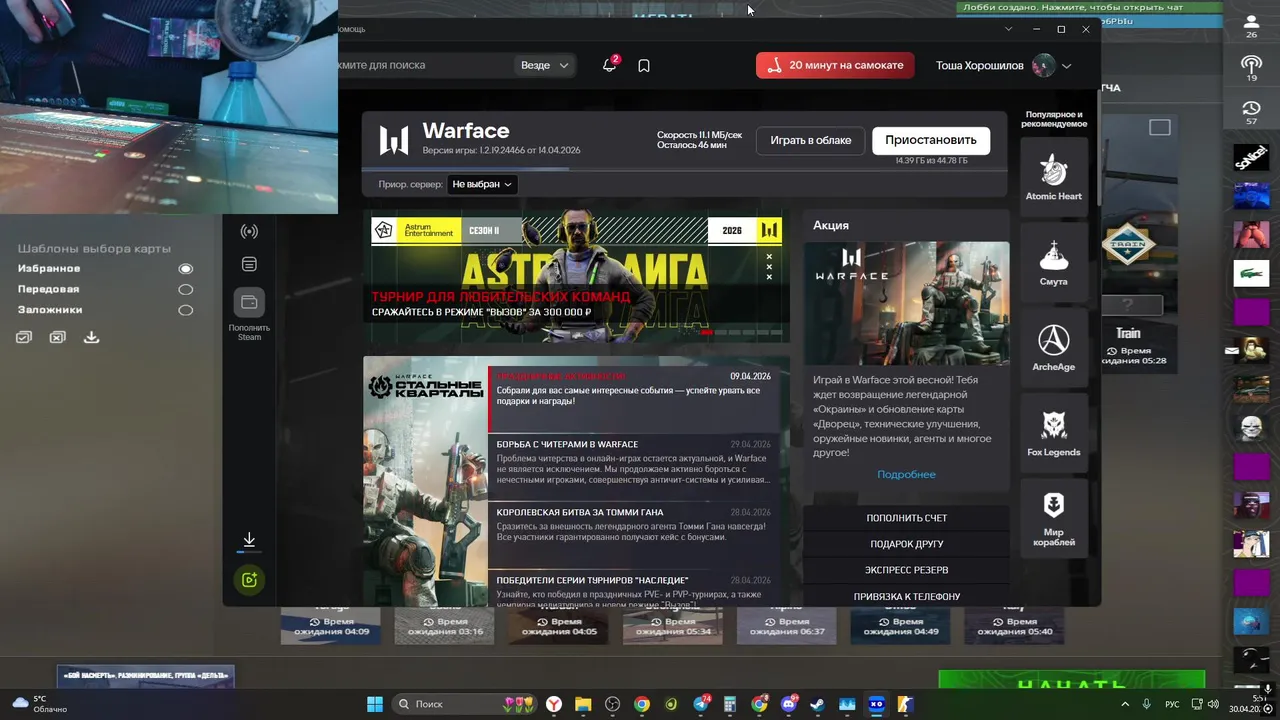The image size is (1280, 720).
Task: Open the РУС input language switcher
Action: (1171, 704)
